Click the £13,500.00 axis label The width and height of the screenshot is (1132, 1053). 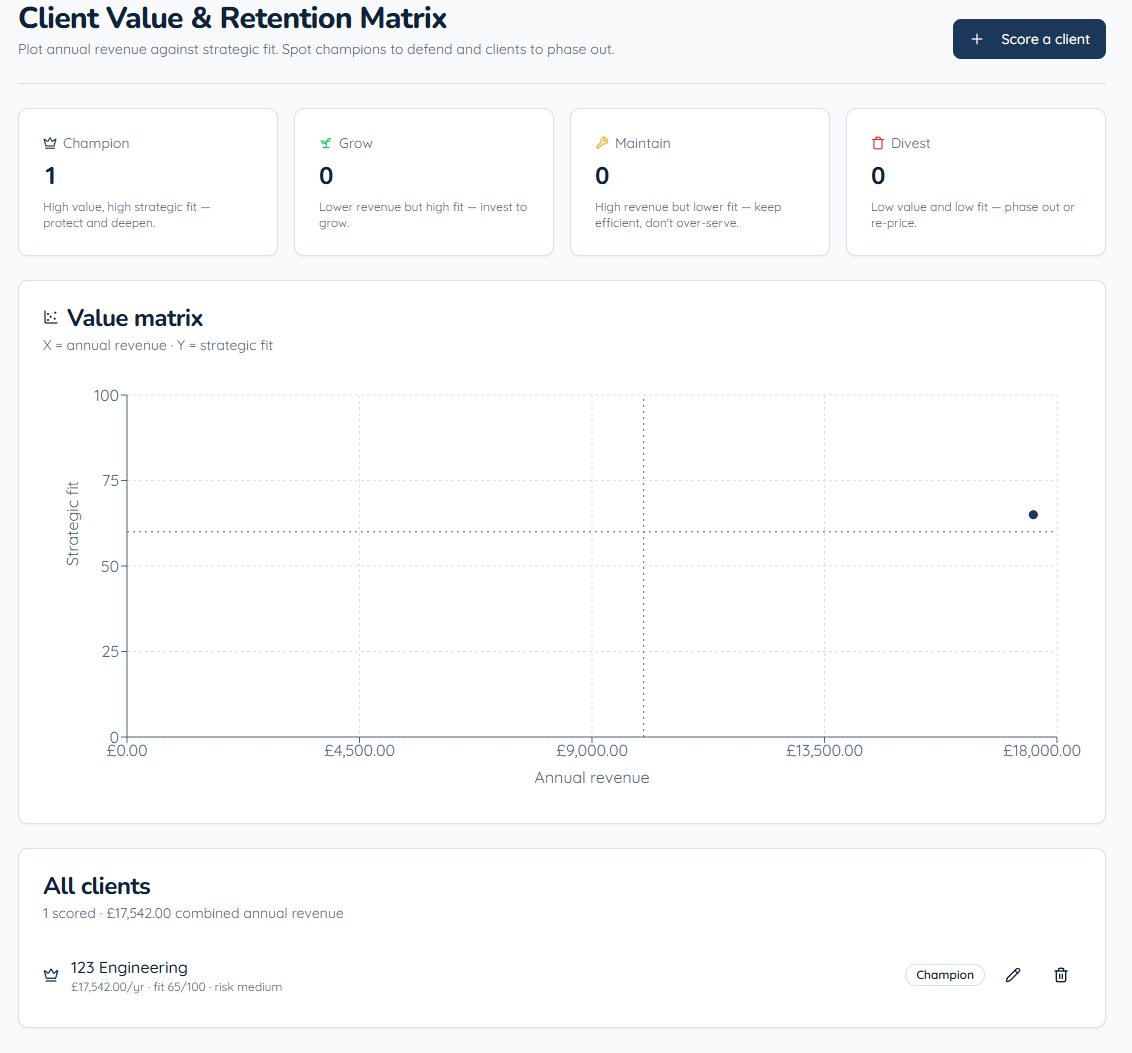tap(824, 751)
